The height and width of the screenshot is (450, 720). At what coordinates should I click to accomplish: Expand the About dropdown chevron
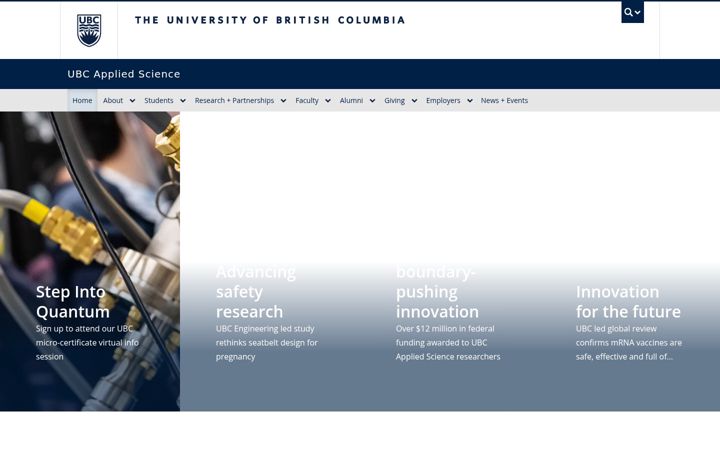(x=132, y=101)
